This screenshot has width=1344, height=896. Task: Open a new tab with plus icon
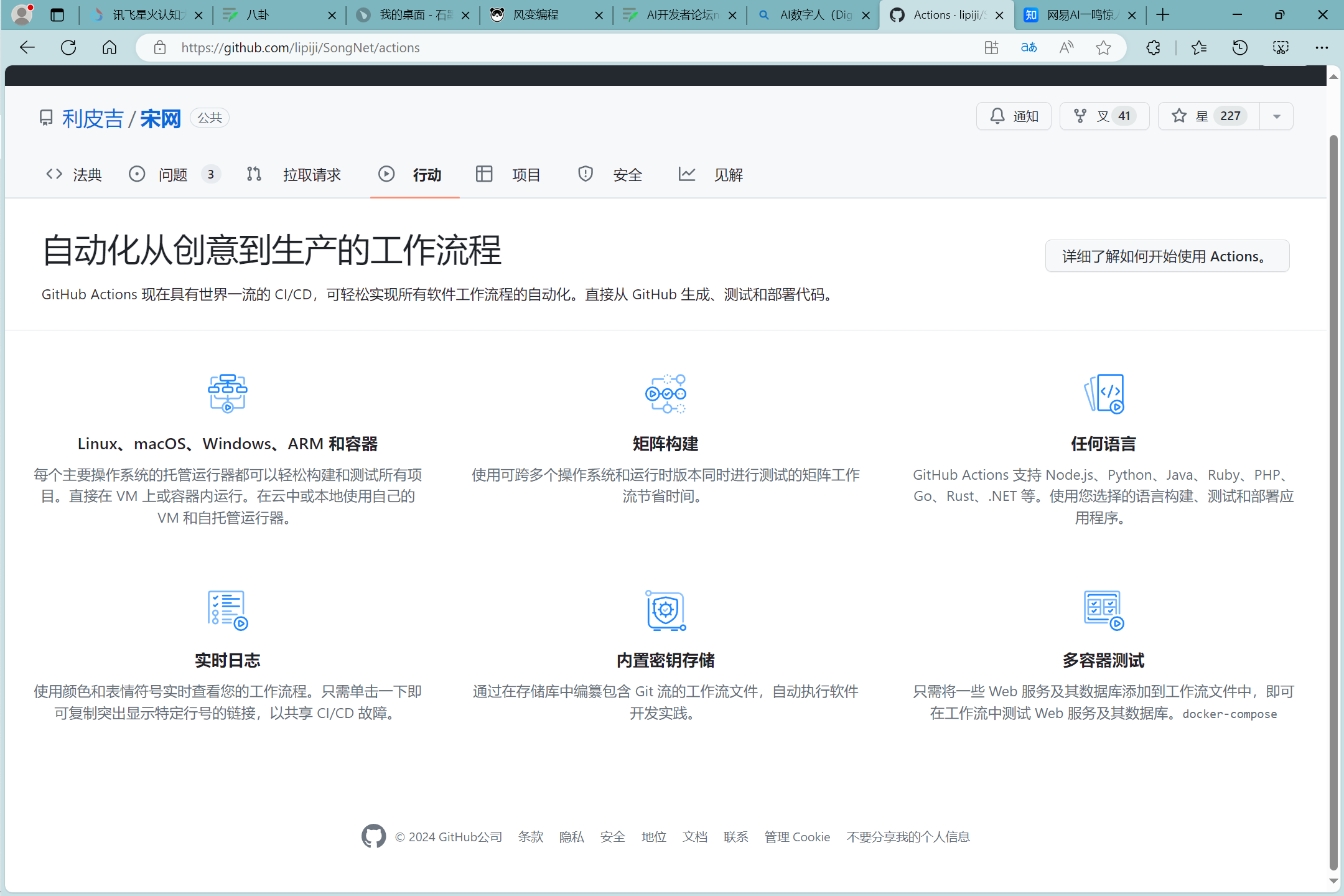click(x=1162, y=15)
